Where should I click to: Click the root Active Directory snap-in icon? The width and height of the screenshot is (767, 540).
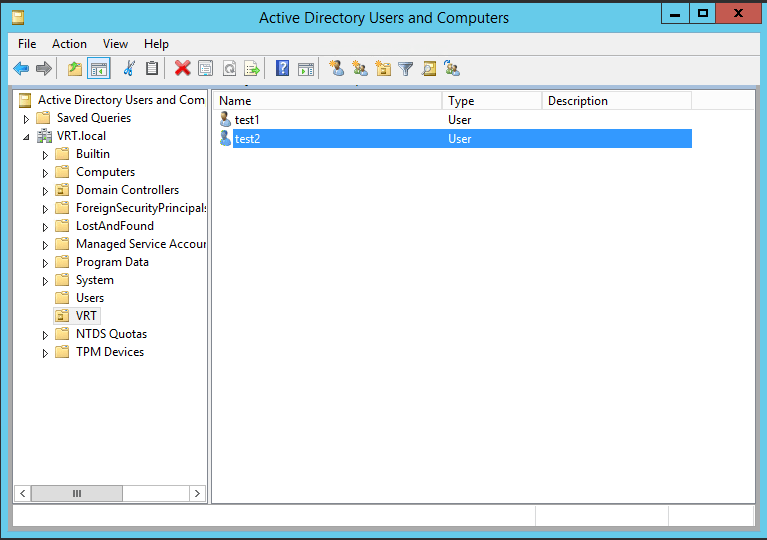[x=25, y=100]
